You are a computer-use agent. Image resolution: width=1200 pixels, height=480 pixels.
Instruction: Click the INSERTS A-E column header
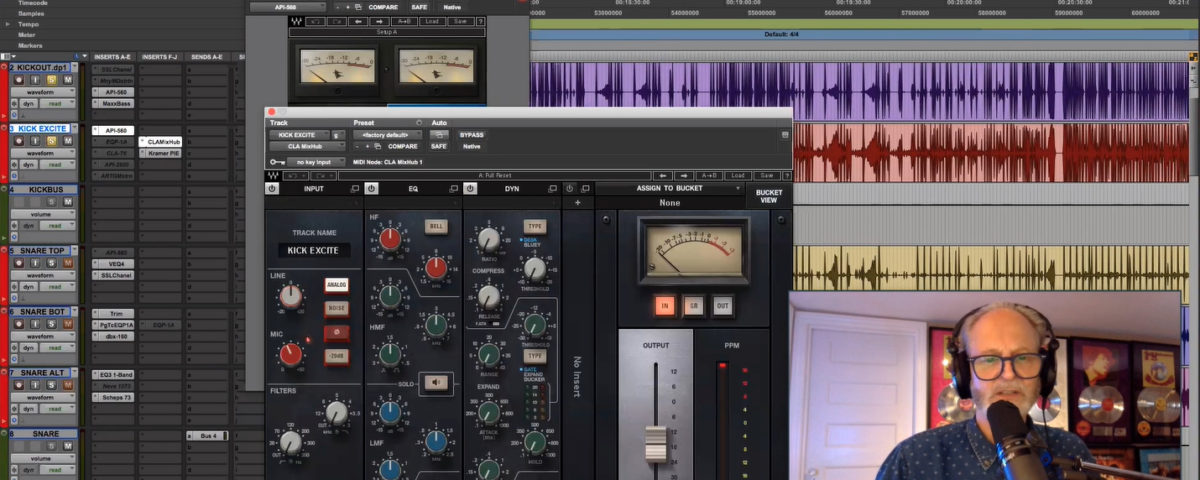[x=112, y=57]
